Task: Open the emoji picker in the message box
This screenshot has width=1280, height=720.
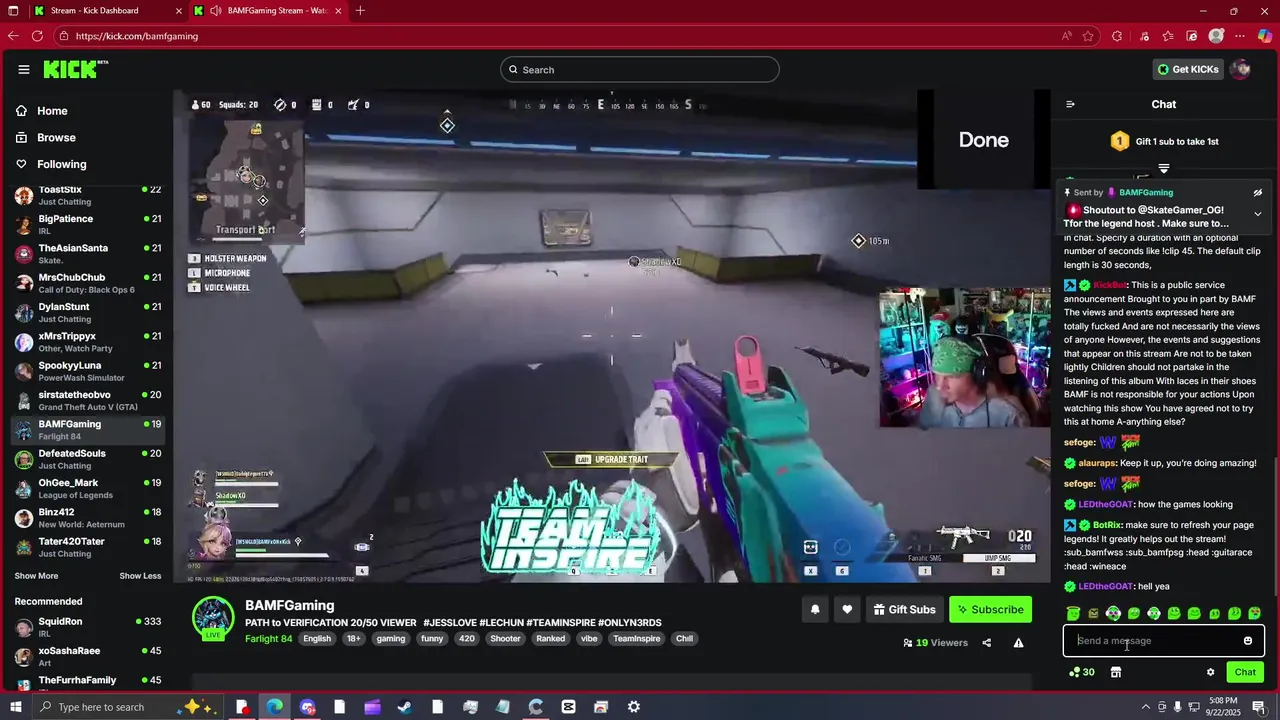Action: pos(1247,641)
